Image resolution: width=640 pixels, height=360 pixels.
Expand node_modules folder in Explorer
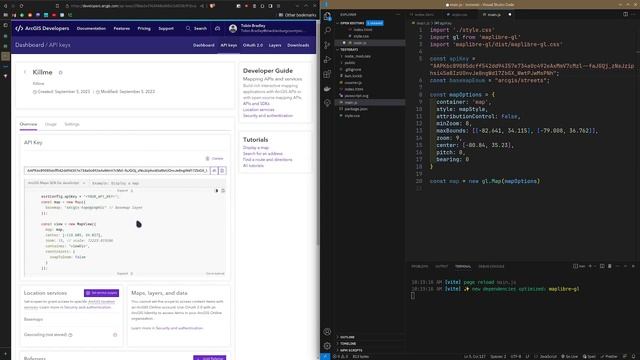pyautogui.click(x=356, y=56)
